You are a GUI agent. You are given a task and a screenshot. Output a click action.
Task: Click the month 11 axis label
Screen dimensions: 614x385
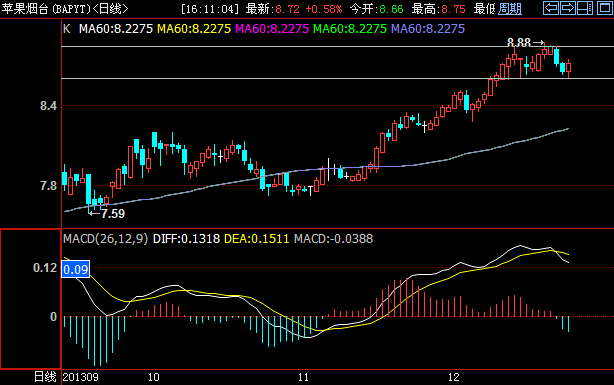tap(303, 377)
